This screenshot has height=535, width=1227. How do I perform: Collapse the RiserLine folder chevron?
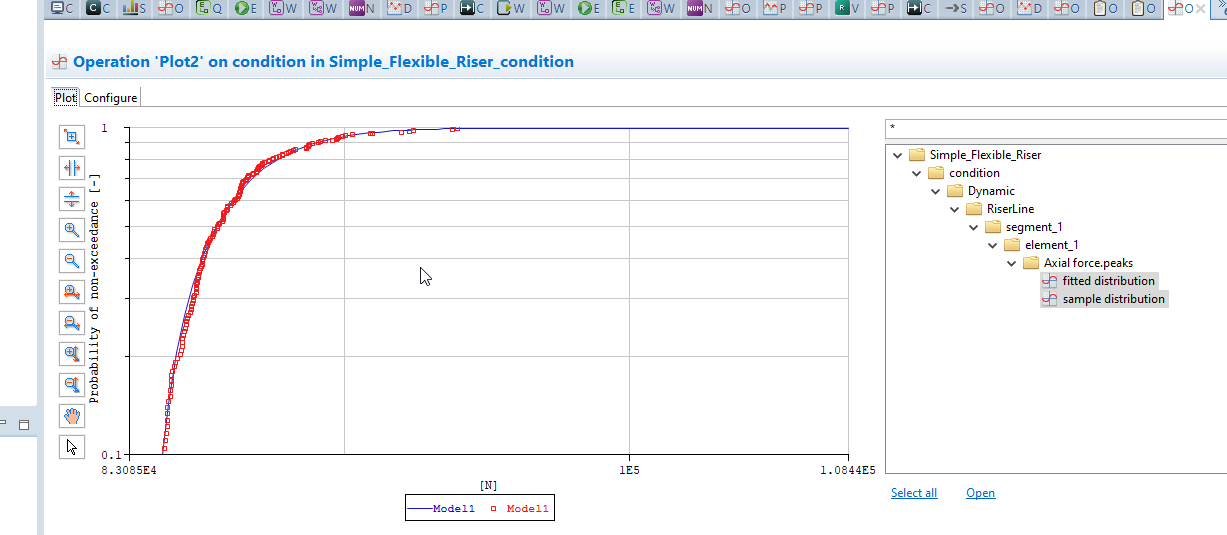(954, 209)
